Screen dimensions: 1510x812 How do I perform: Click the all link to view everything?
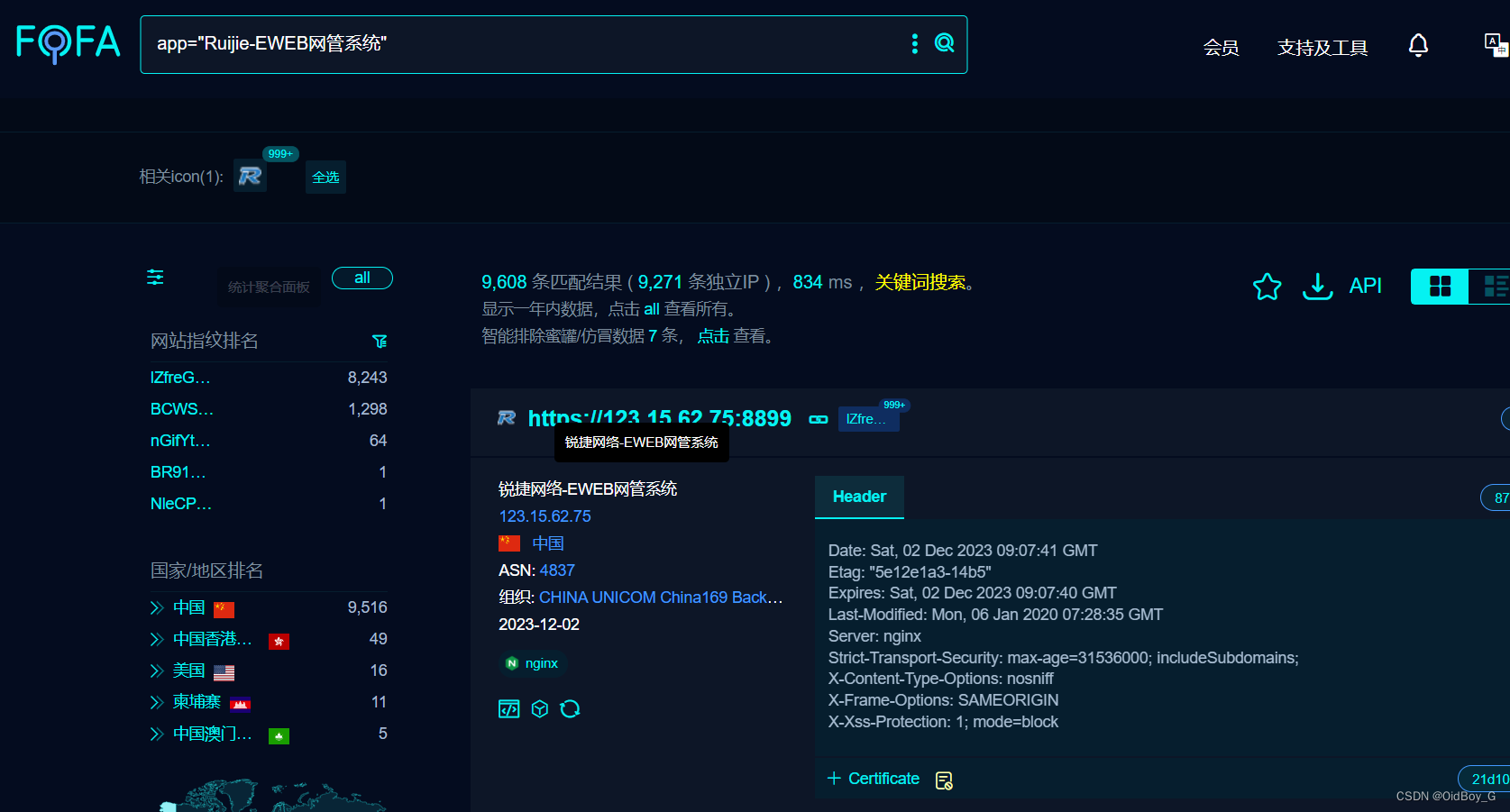pos(652,309)
